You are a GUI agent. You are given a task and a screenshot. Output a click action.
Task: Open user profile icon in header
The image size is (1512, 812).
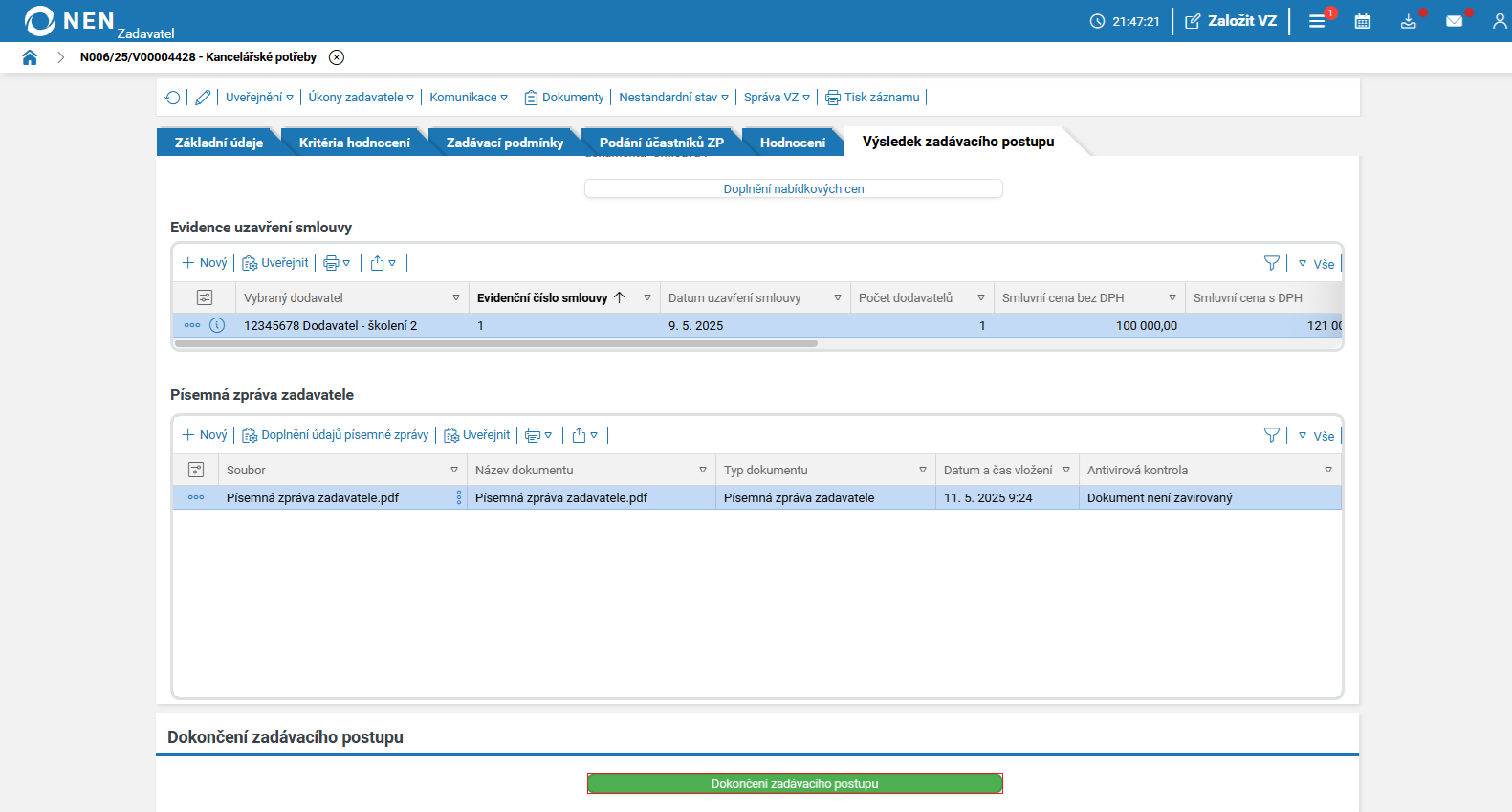tap(1500, 21)
